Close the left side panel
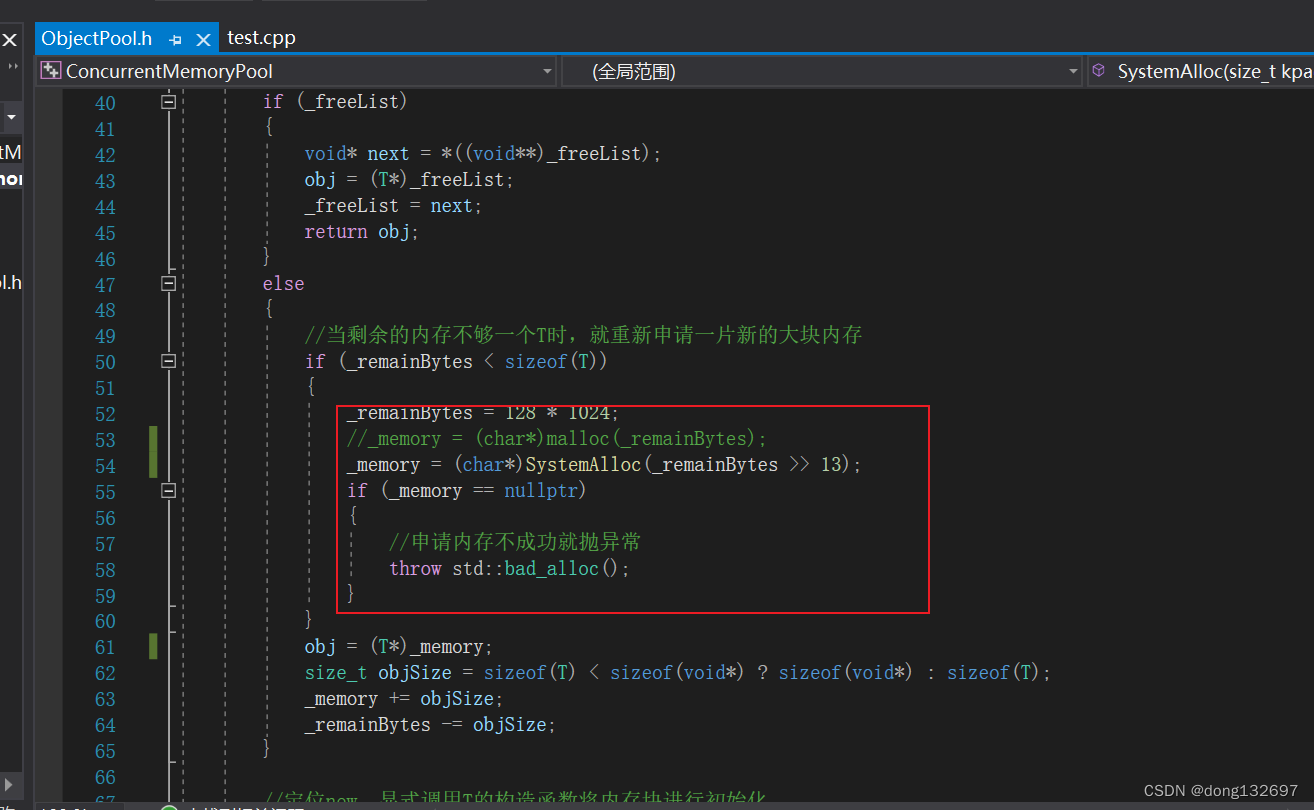 (9, 40)
